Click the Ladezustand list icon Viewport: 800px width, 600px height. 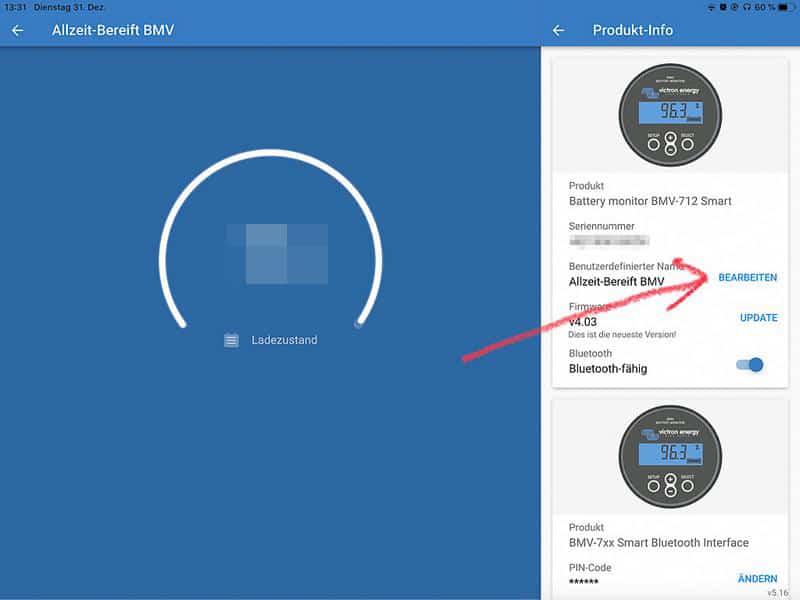click(231, 340)
